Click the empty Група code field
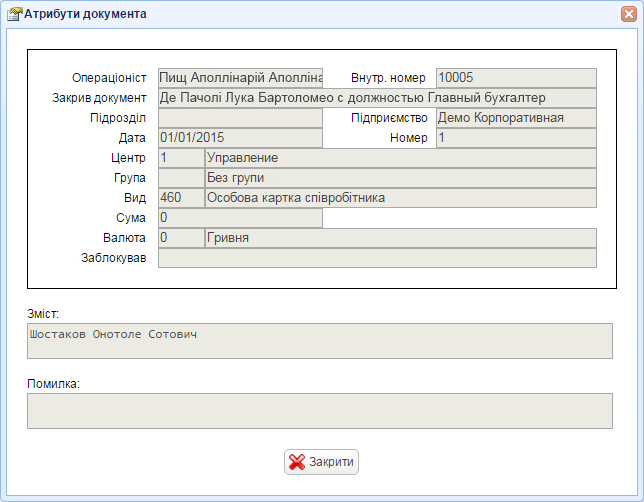This screenshot has width=644, height=502. [x=181, y=178]
